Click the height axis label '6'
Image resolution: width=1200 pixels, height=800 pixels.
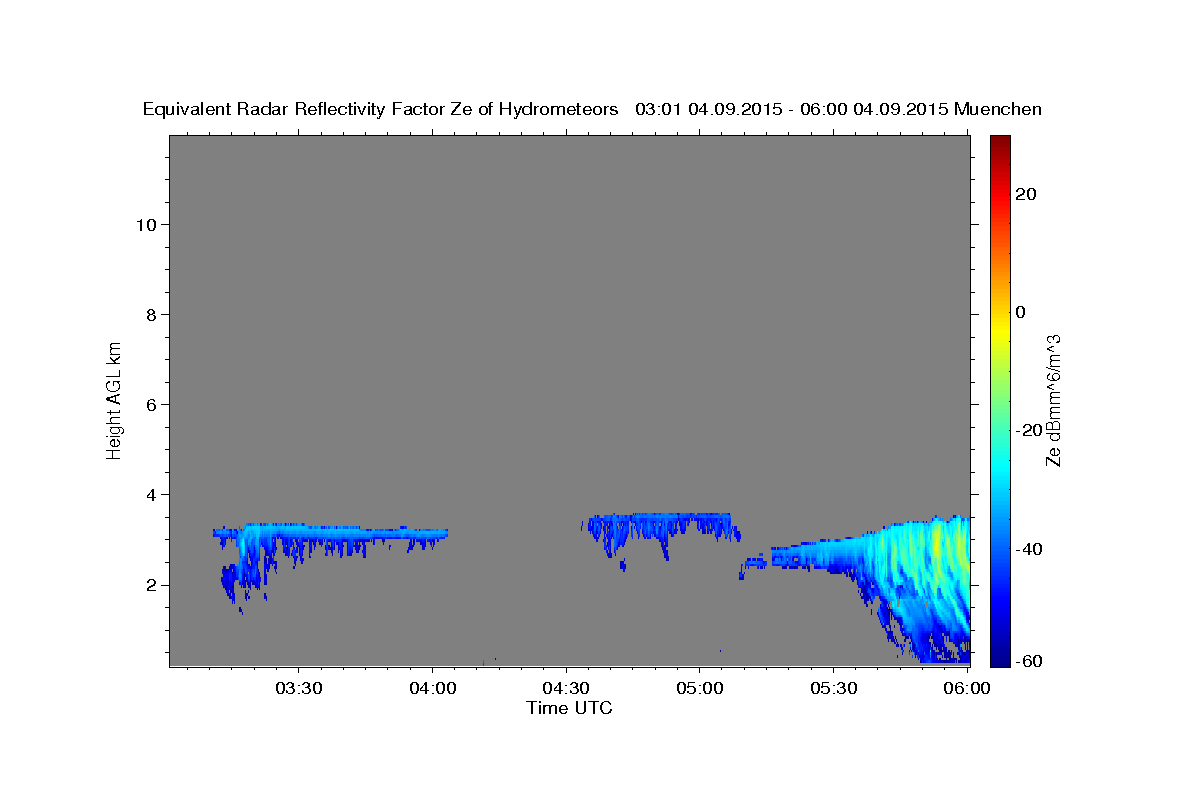[x=149, y=404]
